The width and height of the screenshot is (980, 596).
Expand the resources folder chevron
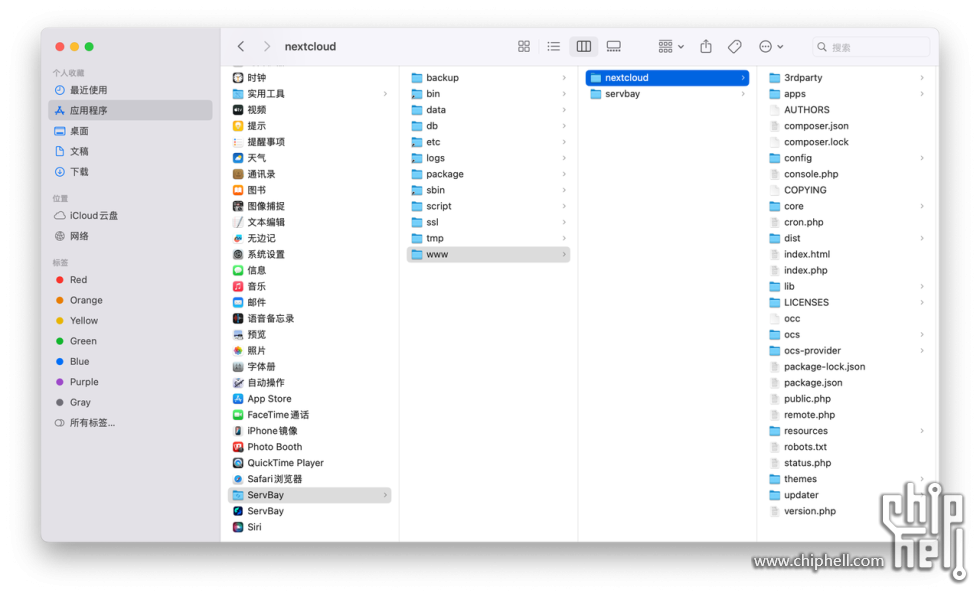tap(922, 431)
